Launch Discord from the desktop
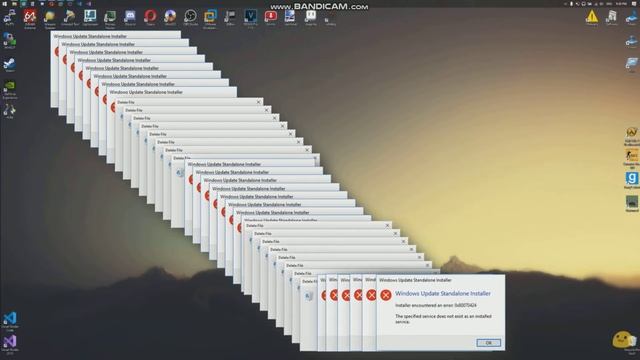The image size is (640, 360). 130,18
